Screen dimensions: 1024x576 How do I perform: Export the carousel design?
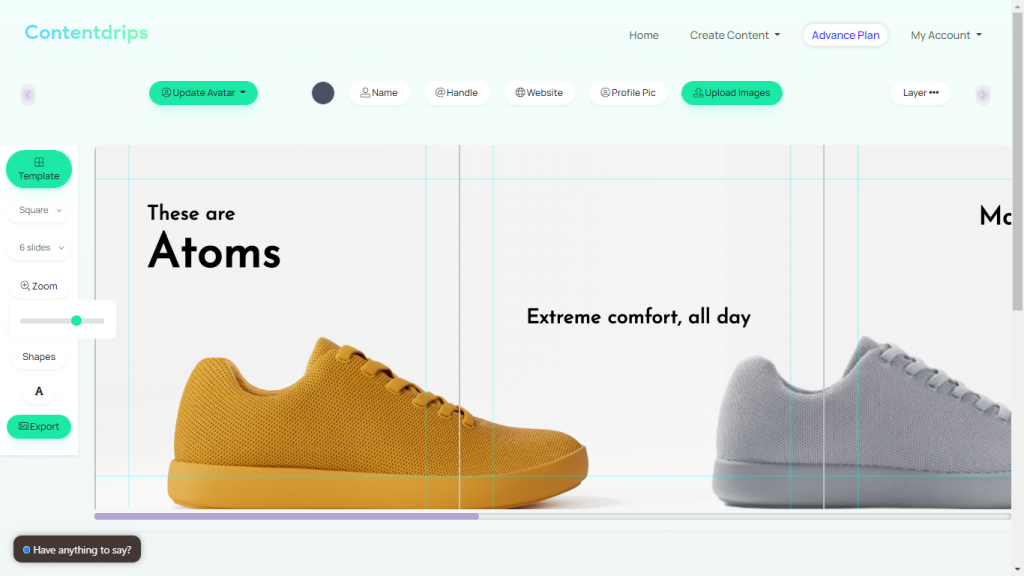(x=39, y=426)
